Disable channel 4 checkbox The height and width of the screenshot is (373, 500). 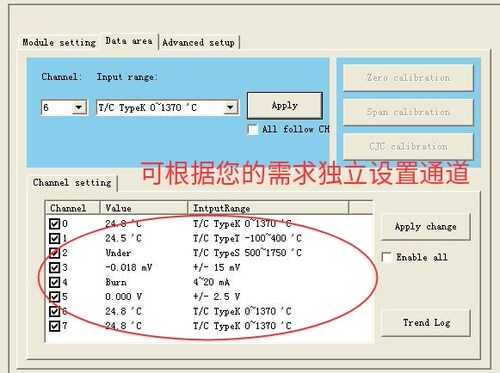click(54, 282)
